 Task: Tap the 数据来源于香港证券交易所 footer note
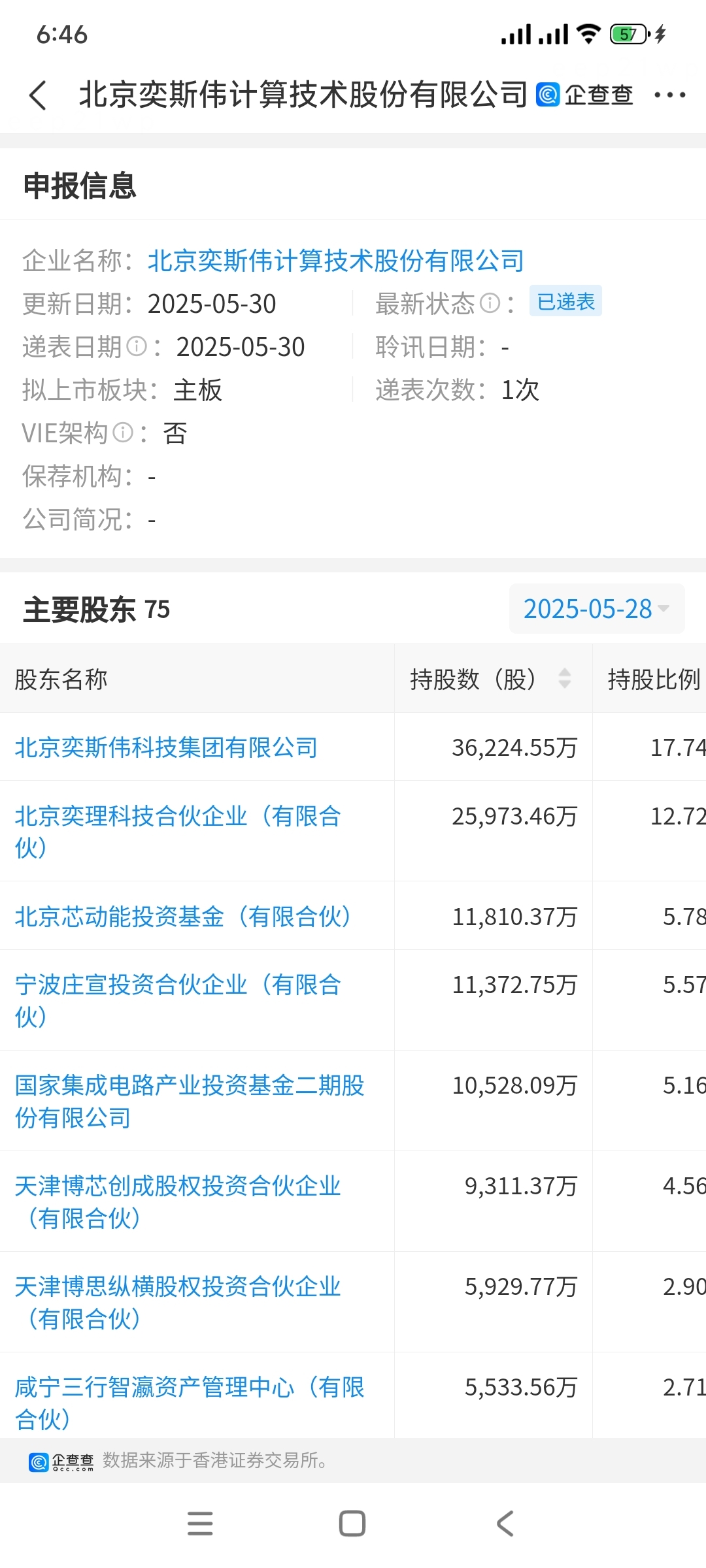[216, 1461]
